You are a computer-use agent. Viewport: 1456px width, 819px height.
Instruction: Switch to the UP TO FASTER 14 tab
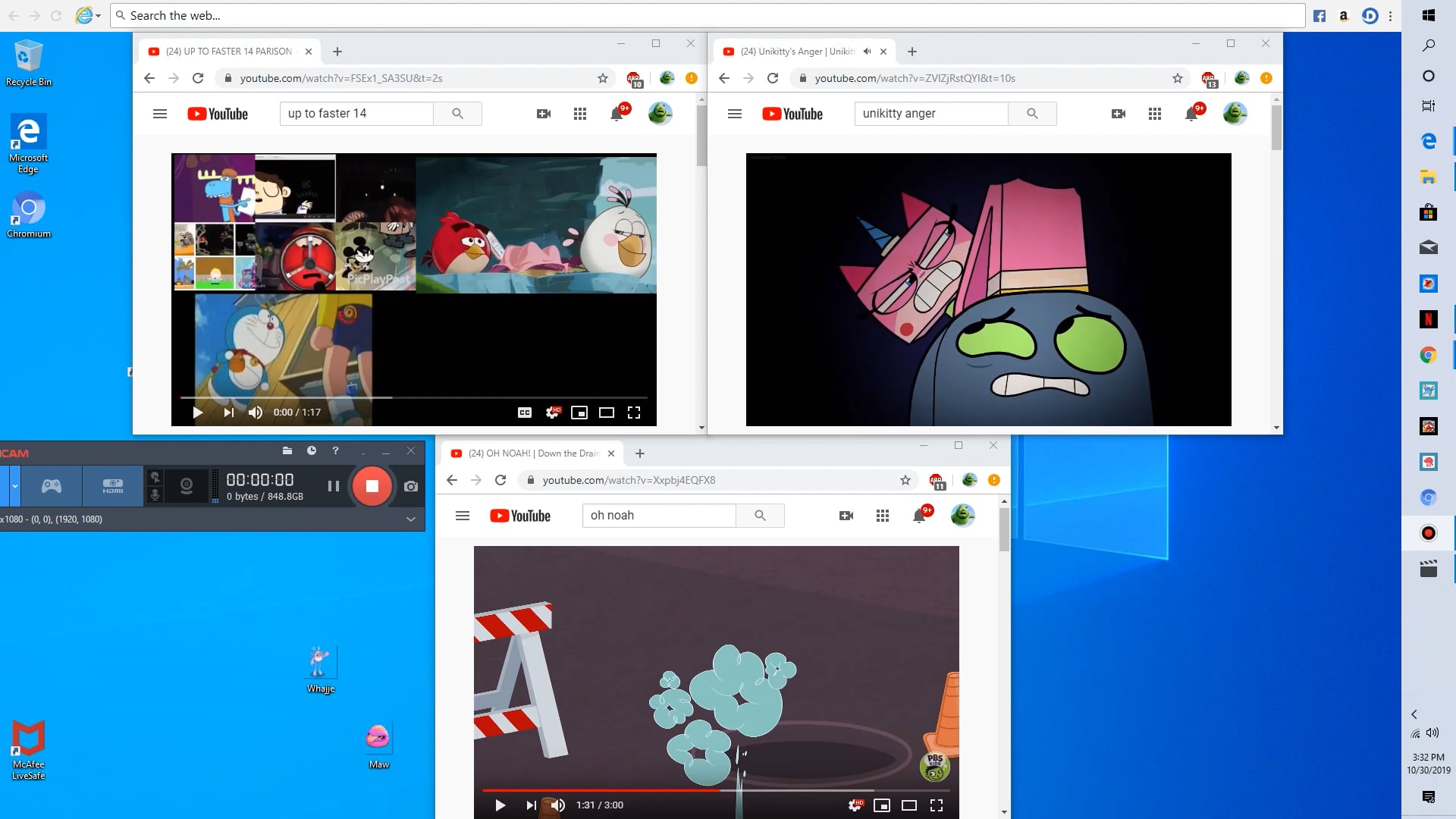pos(227,52)
